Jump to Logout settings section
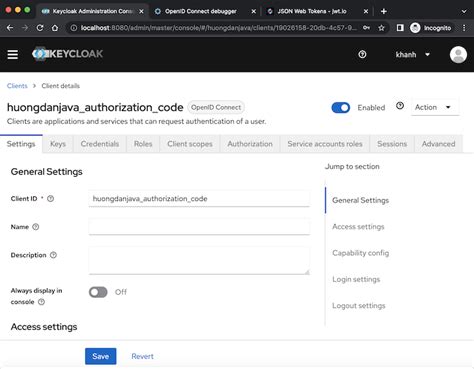Image resolution: width=474 pixels, height=369 pixels. (x=359, y=306)
